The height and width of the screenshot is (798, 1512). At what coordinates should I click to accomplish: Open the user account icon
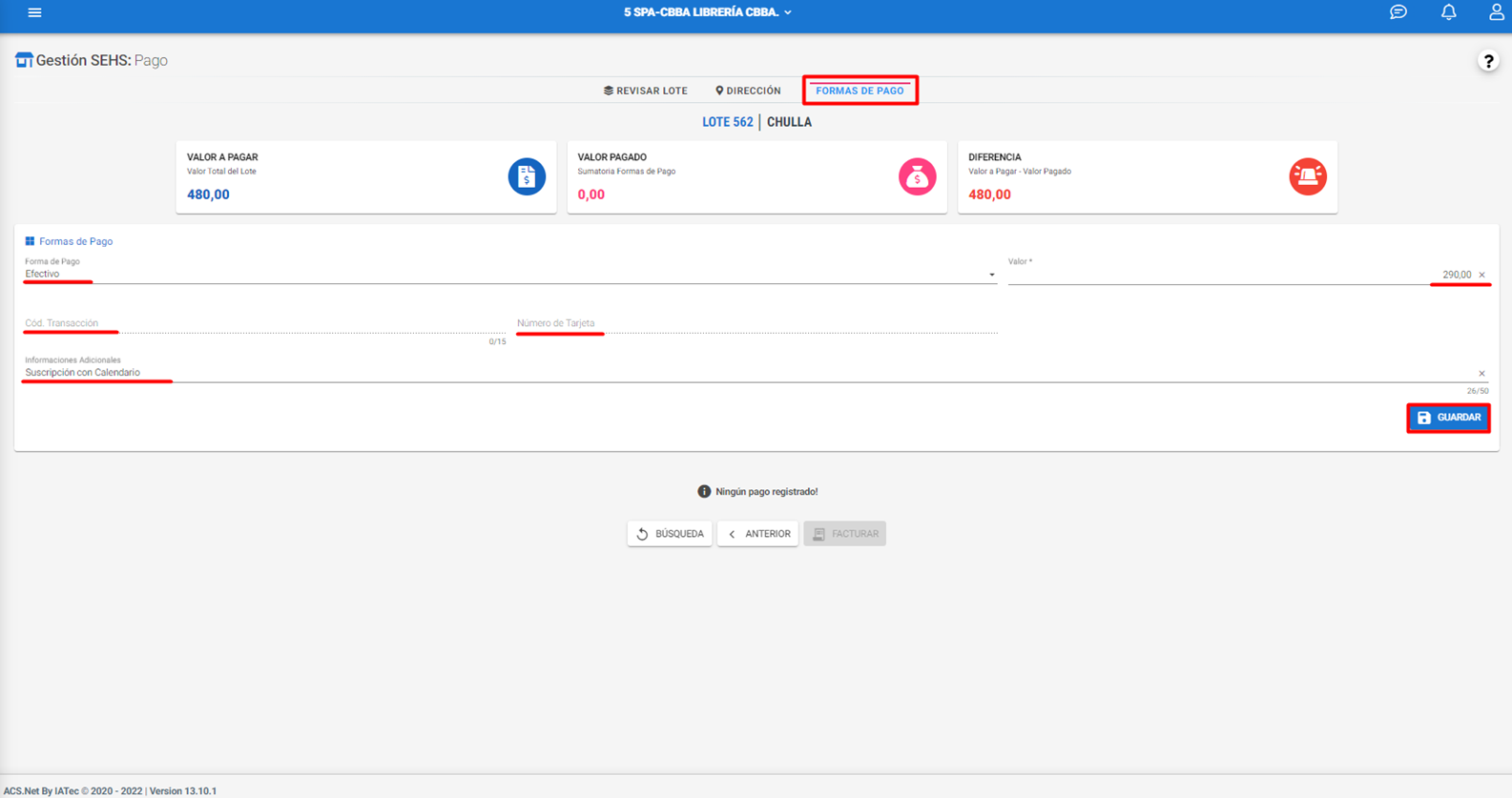[1496, 12]
